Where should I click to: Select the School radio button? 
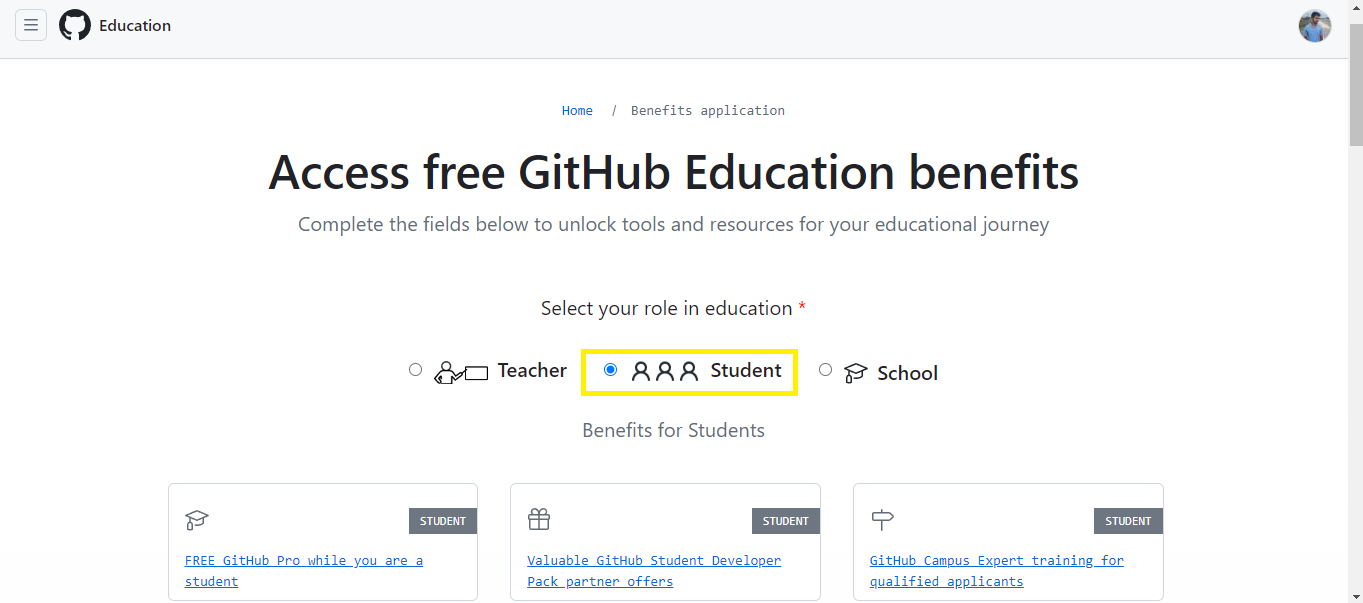pyautogui.click(x=825, y=370)
